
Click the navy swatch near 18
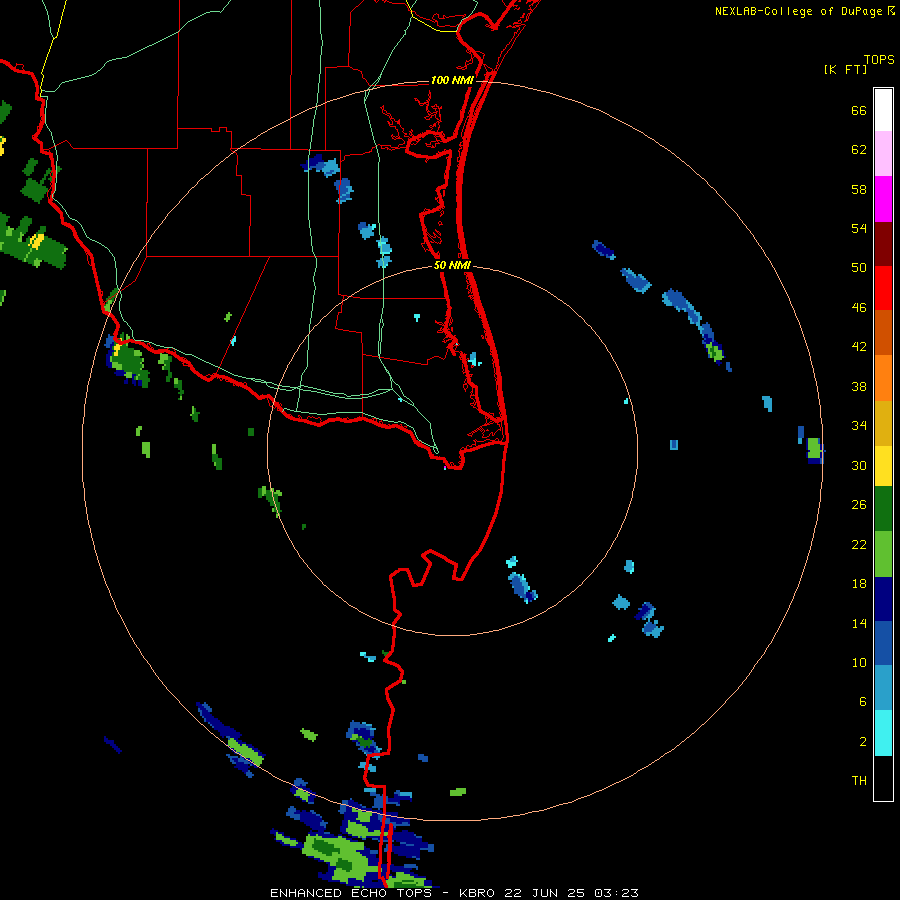pos(883,599)
